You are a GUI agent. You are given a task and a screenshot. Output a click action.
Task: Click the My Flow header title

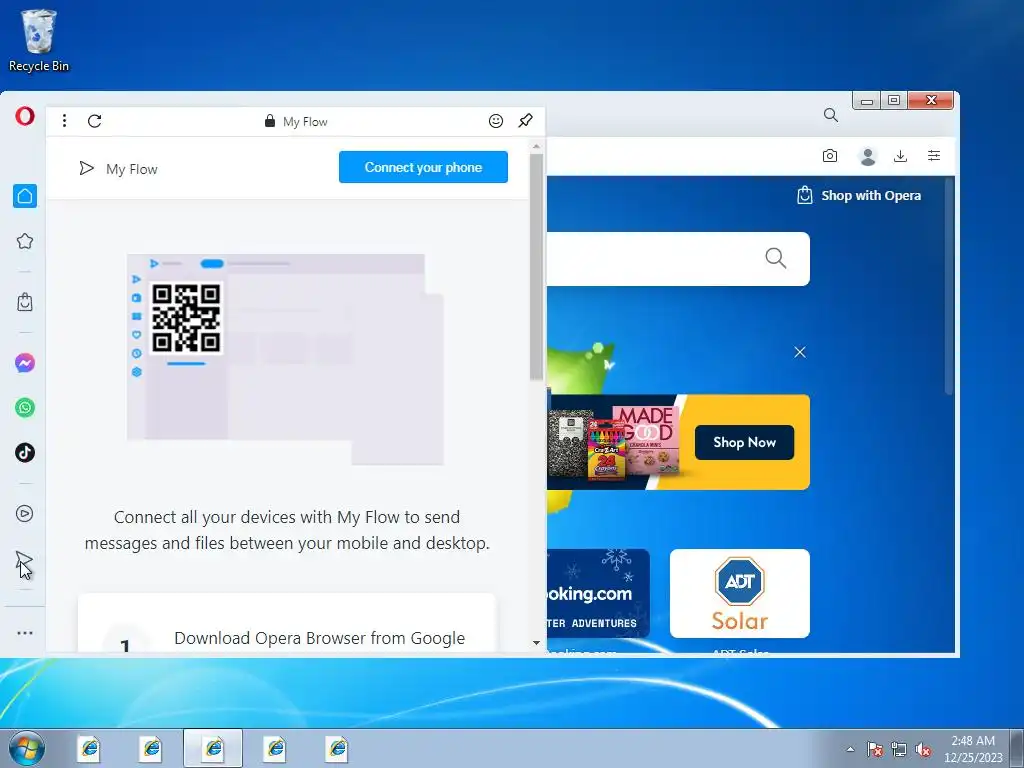pyautogui.click(x=131, y=169)
